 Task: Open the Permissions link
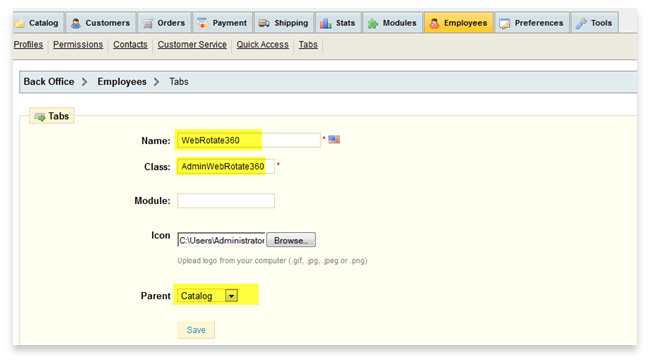pos(78,44)
